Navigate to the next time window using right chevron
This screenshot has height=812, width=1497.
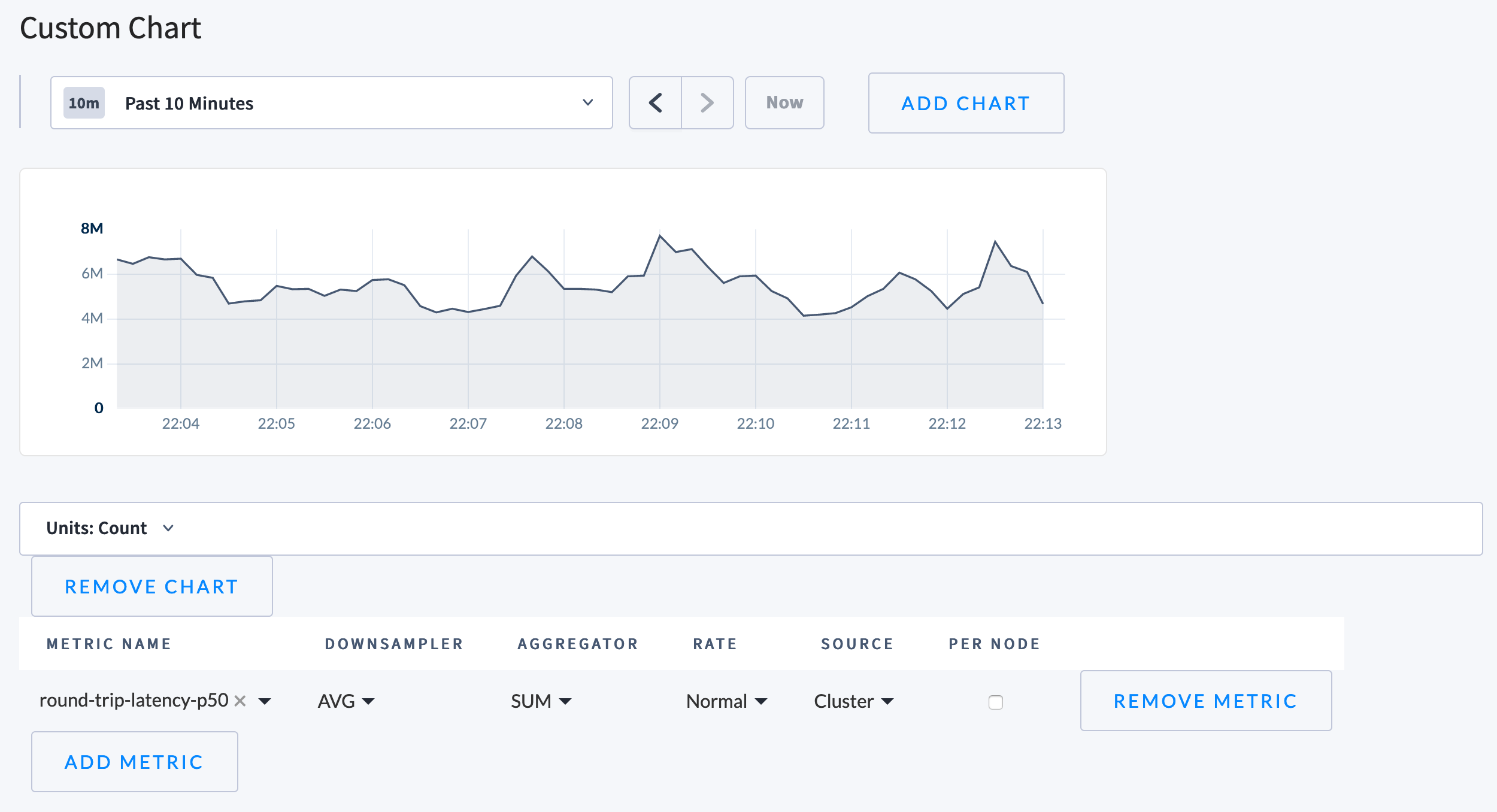pos(707,102)
